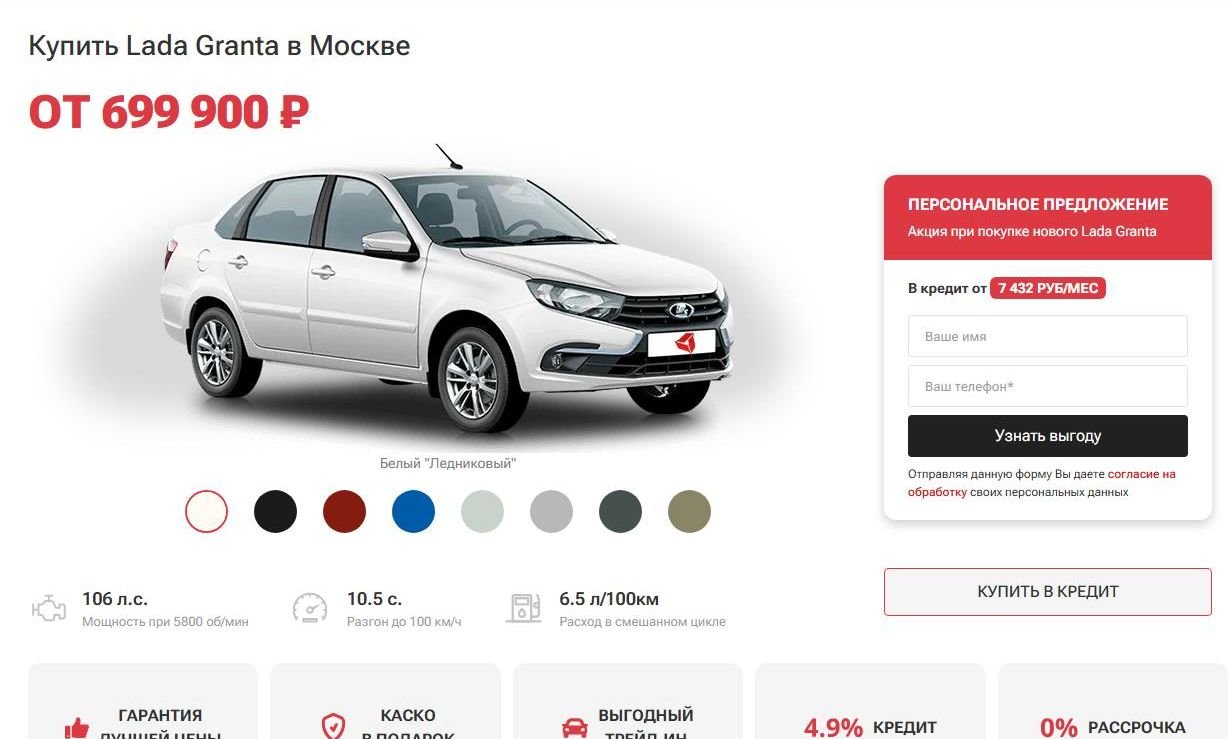Choose the black car color swatch
The height and width of the screenshot is (739, 1231).
276,512
